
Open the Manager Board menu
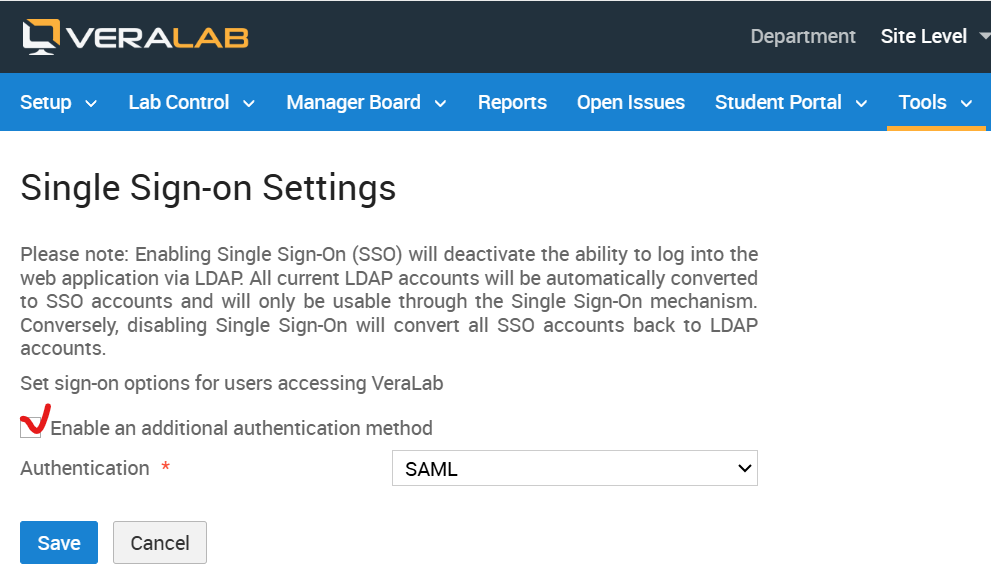coord(366,102)
